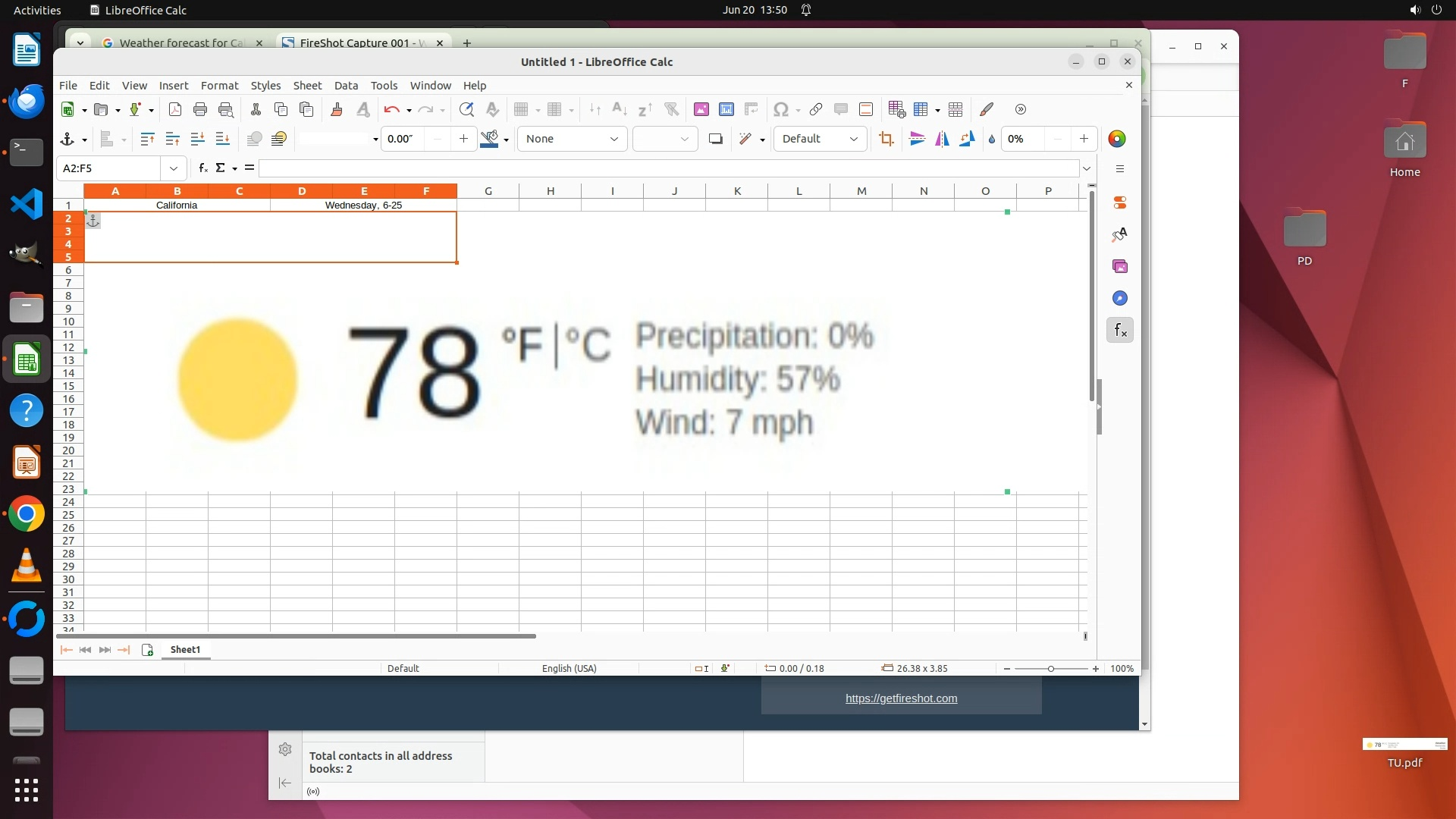Viewport: 1456px width, 819px height.
Task: Toggle the To Foreground arrangement button
Action: 254,139
